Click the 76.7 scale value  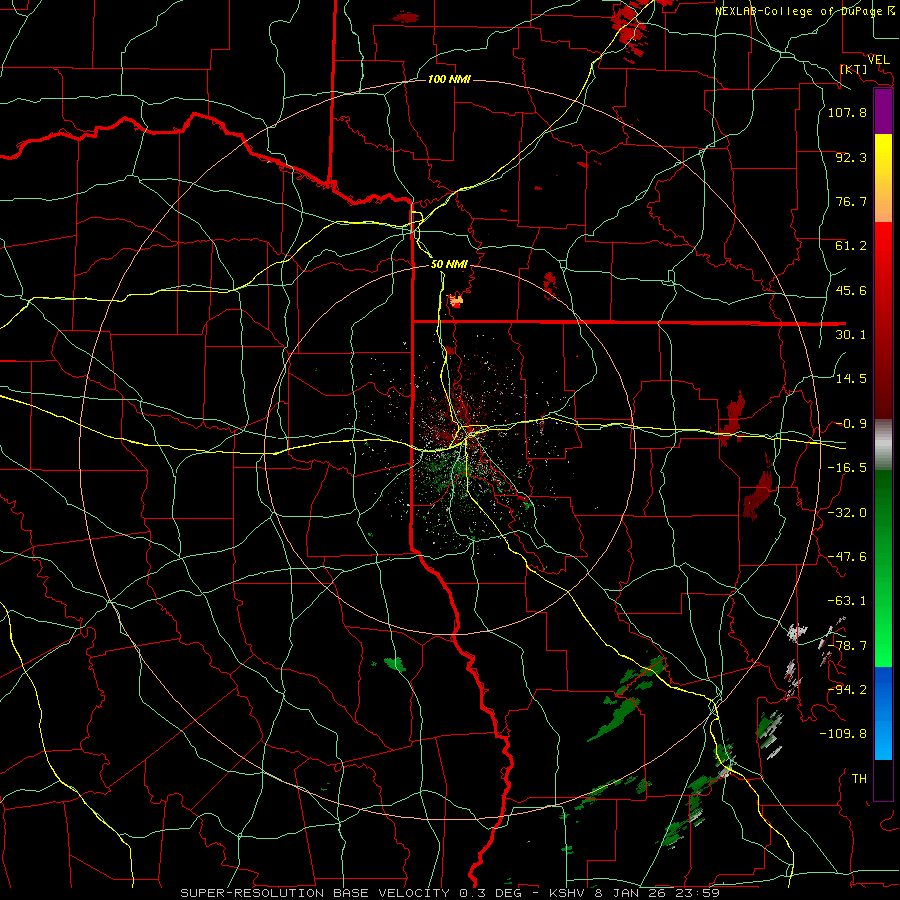tap(851, 201)
